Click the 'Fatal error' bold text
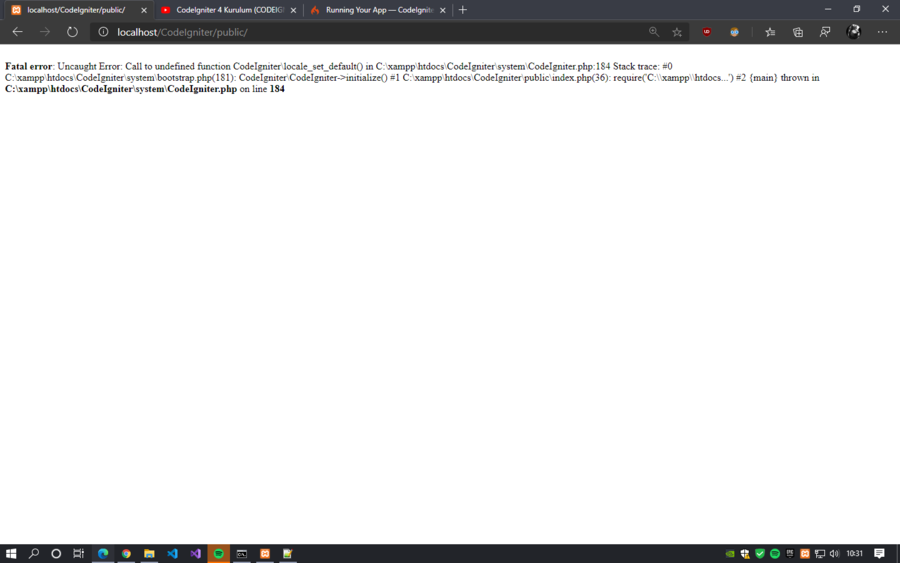This screenshot has height=563, width=900. coord(29,67)
